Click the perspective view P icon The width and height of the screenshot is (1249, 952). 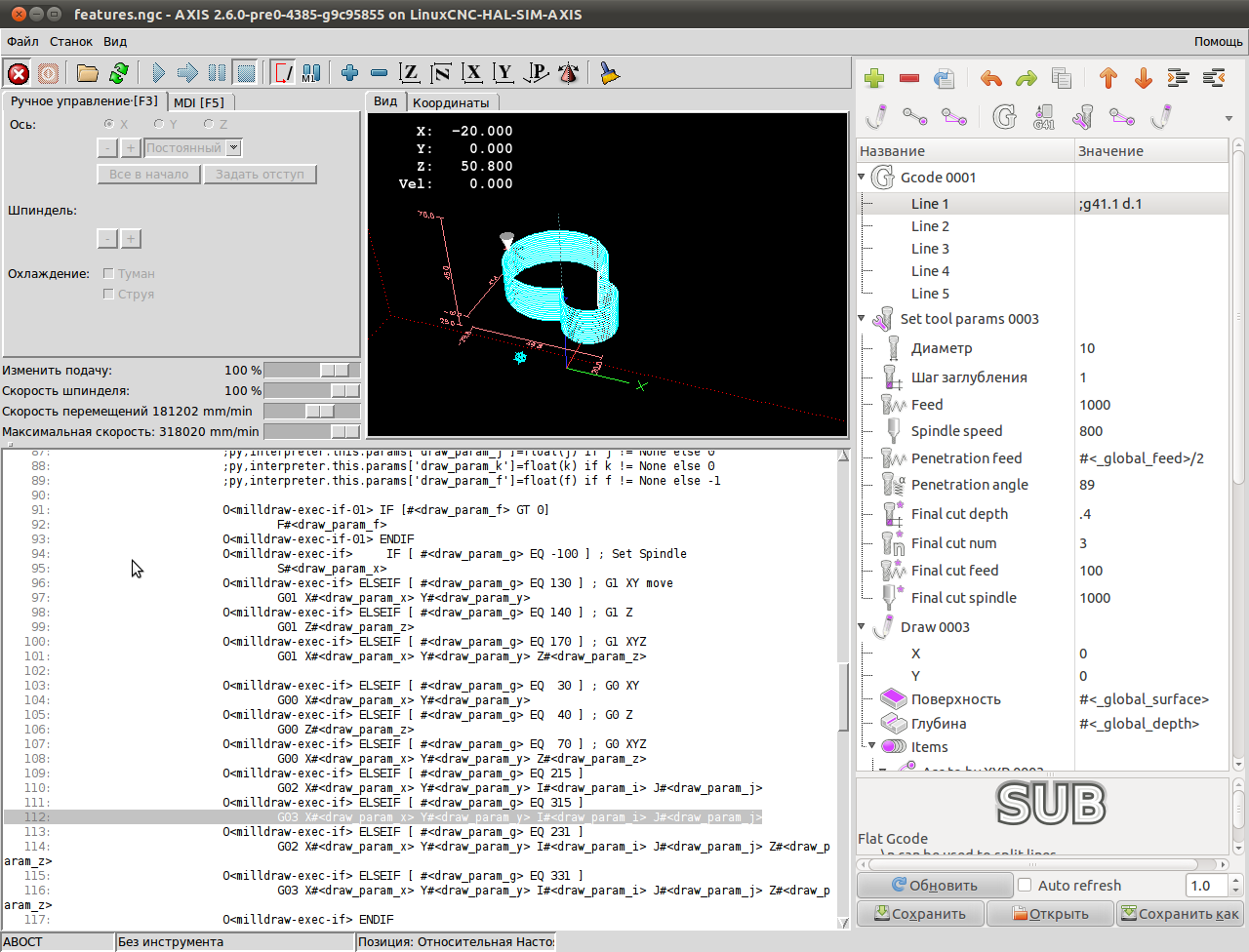537,73
